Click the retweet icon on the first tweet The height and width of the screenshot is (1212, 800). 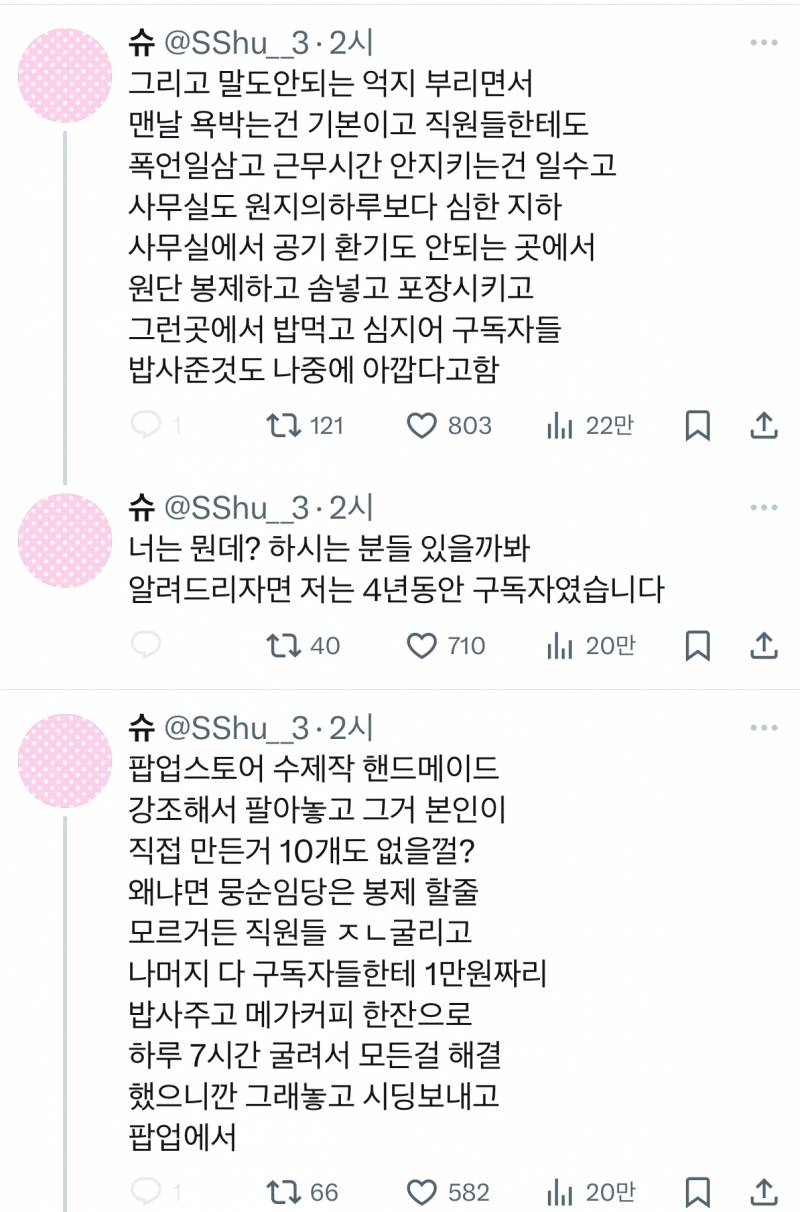(279, 427)
